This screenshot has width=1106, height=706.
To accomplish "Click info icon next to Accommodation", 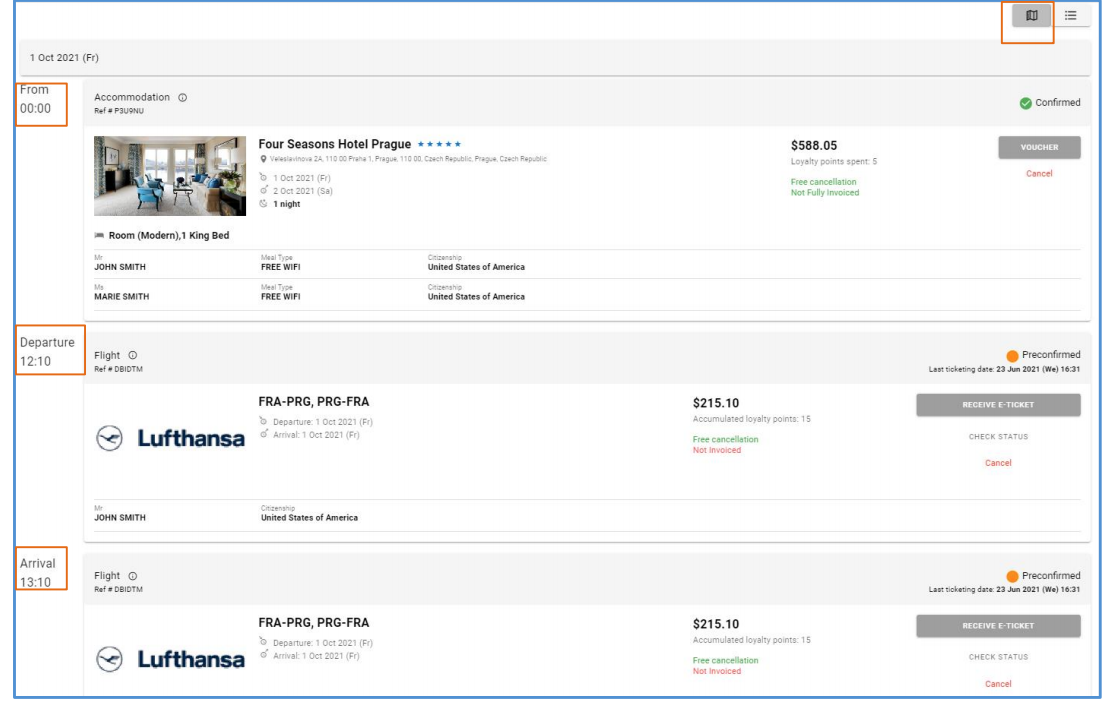I will coord(183,97).
